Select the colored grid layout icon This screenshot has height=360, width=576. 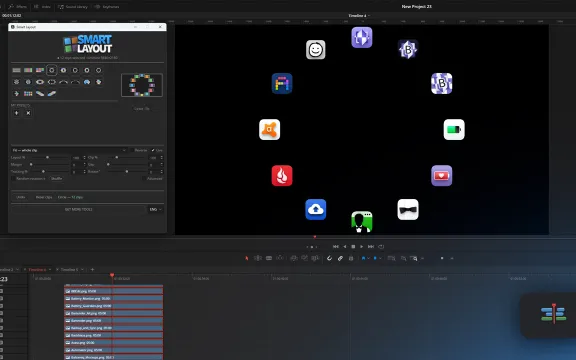(28, 94)
